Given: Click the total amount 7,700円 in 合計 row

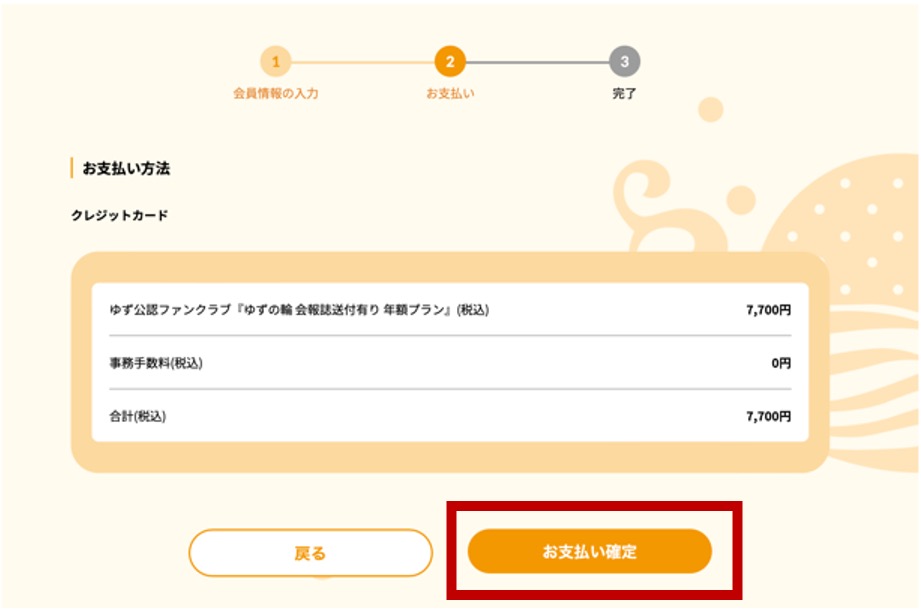Looking at the screenshot, I should (x=768, y=416).
